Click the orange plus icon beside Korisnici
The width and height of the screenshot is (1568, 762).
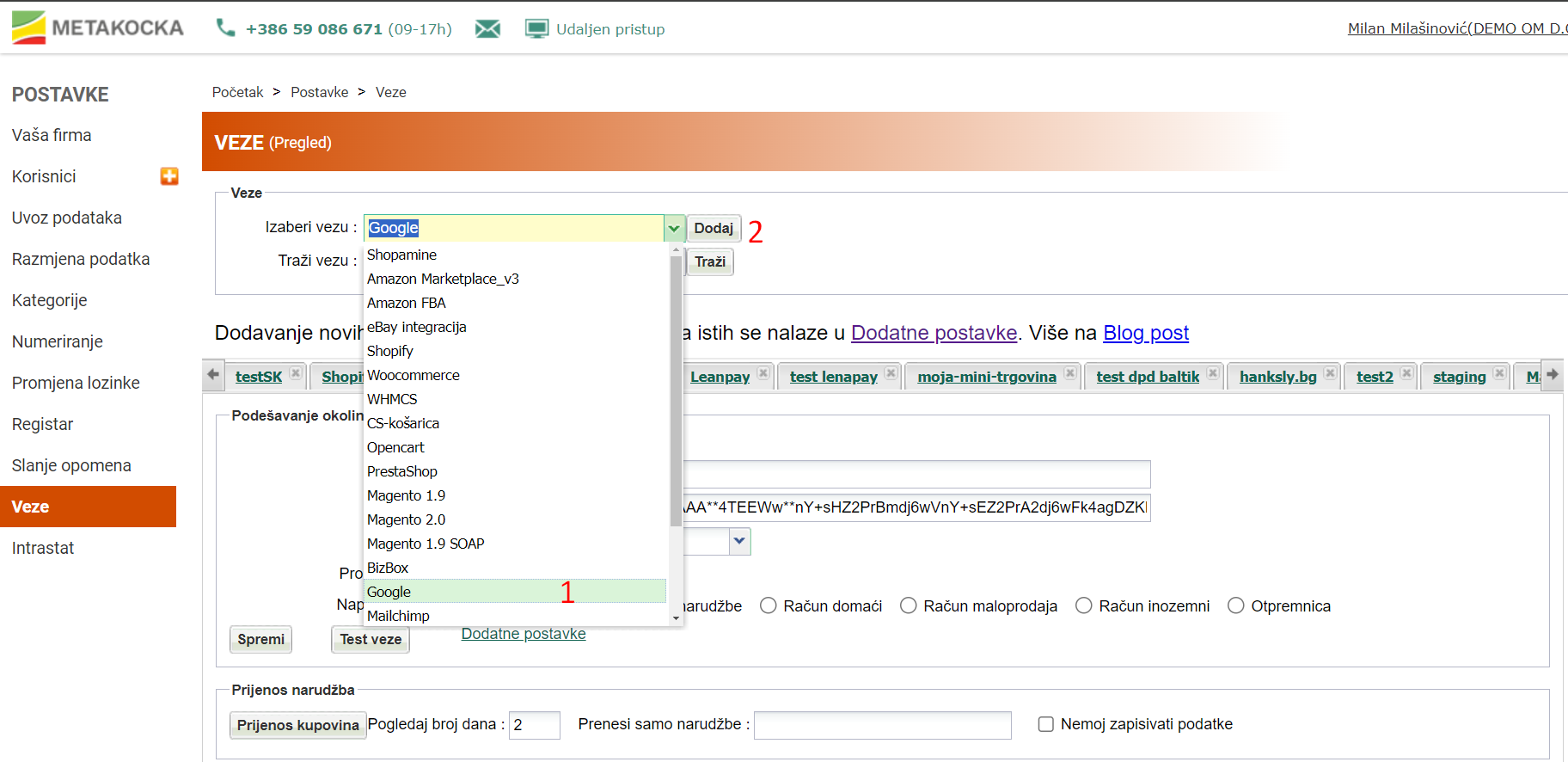[169, 176]
